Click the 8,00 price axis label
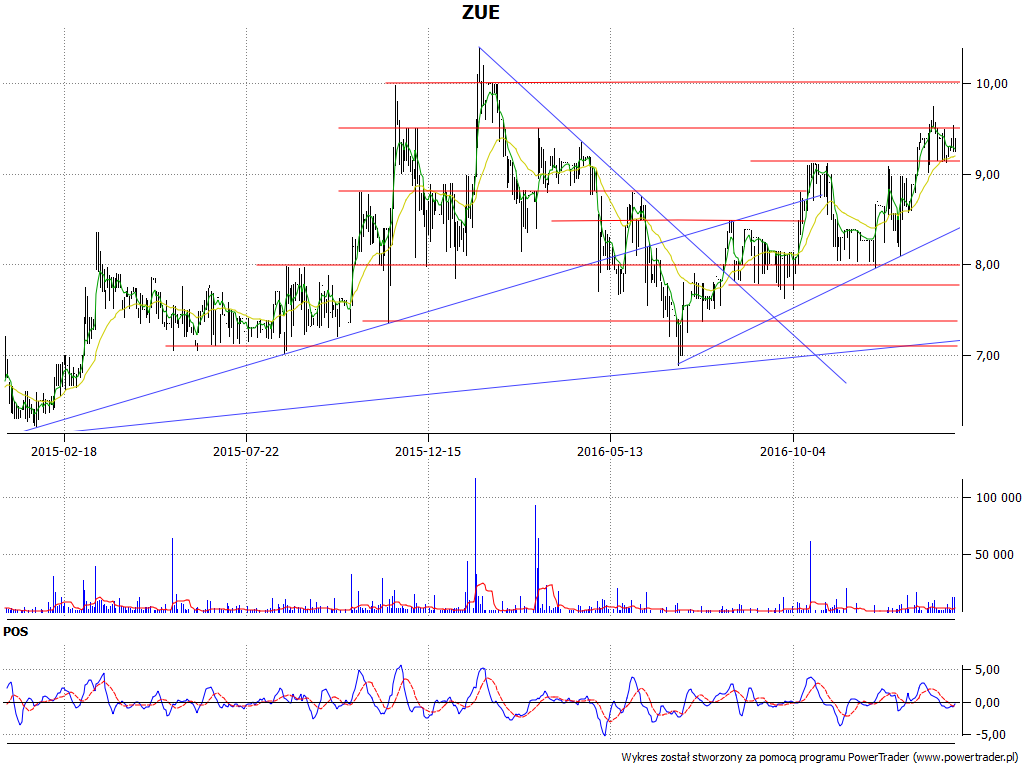Viewport: 1024px width, 768px height. click(x=988, y=264)
